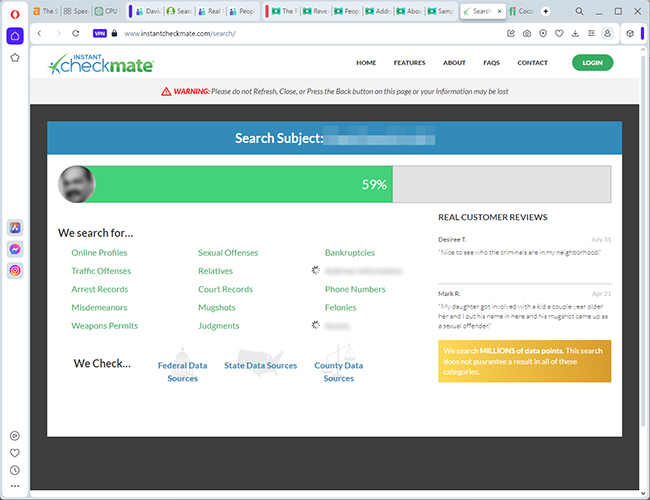Open the player icon in sidebar
Image resolution: width=650 pixels, height=500 pixels.
[x=15, y=436]
